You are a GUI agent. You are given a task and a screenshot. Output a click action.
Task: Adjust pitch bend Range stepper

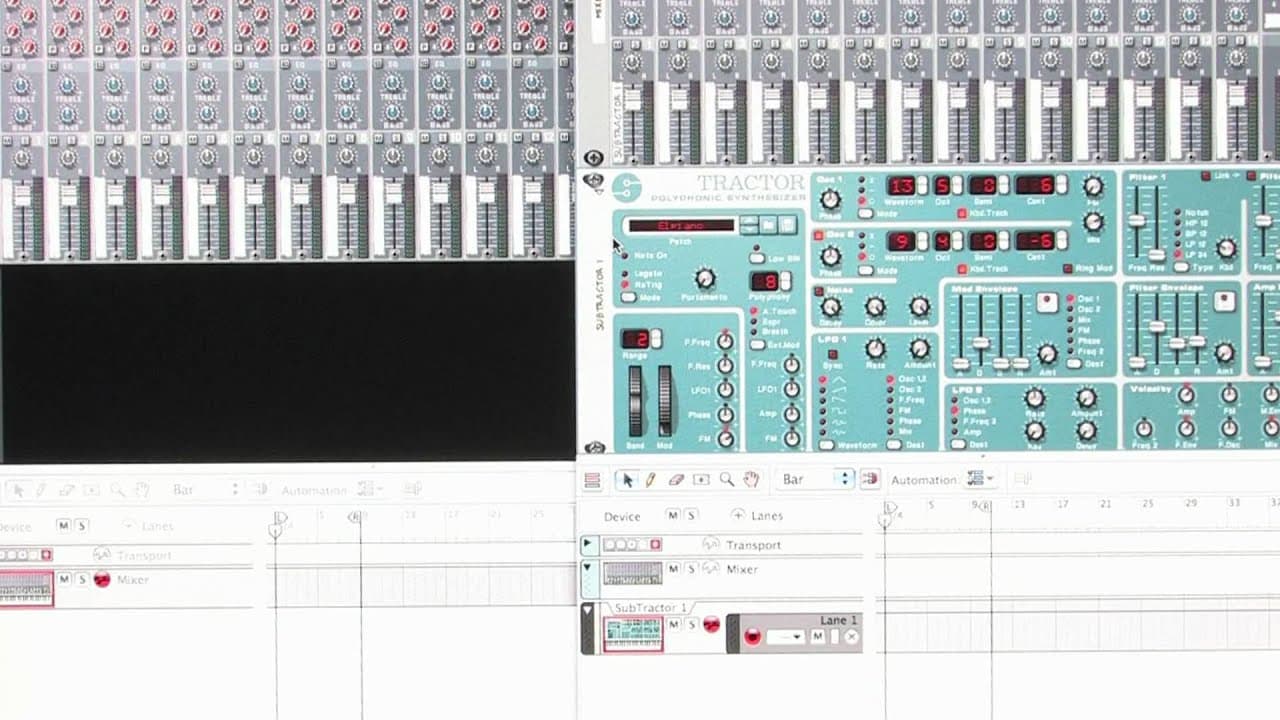(x=656, y=339)
